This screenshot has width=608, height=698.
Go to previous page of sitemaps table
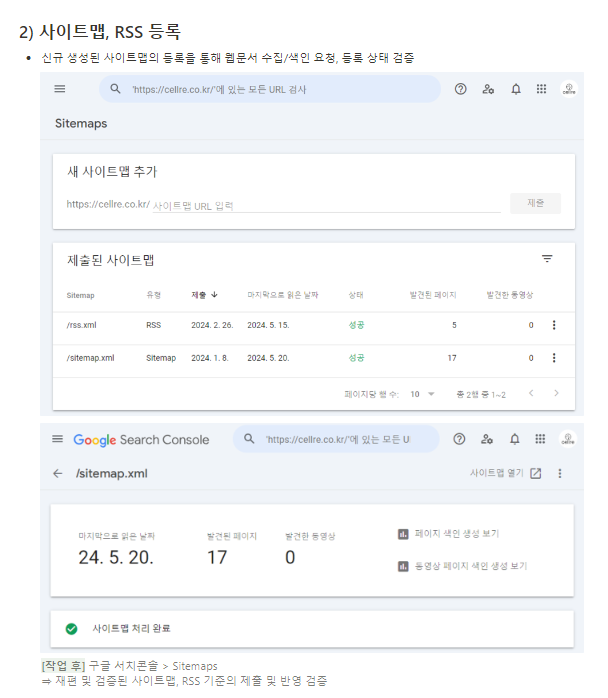pos(531,393)
